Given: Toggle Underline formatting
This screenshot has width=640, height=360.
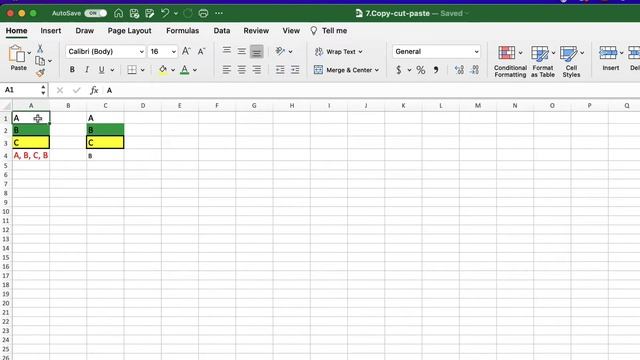Looking at the screenshot, I should pos(101,70).
